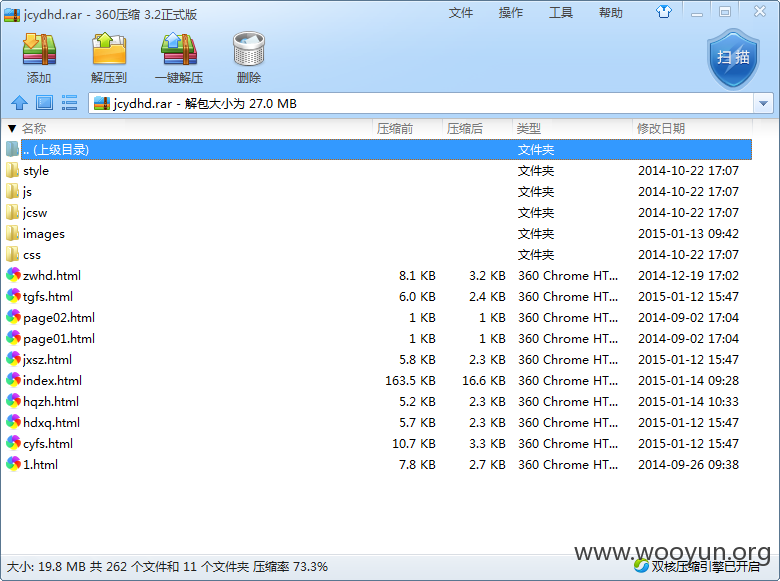
Task: Click the status bar size summary text
Action: pyautogui.click(x=167, y=567)
